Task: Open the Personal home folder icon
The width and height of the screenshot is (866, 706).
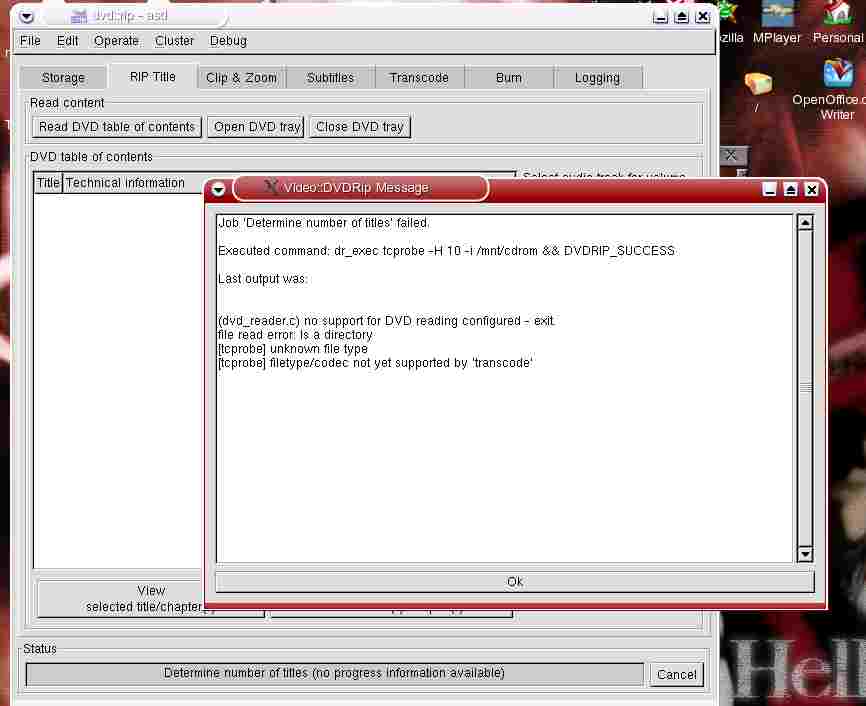Action: [838, 15]
